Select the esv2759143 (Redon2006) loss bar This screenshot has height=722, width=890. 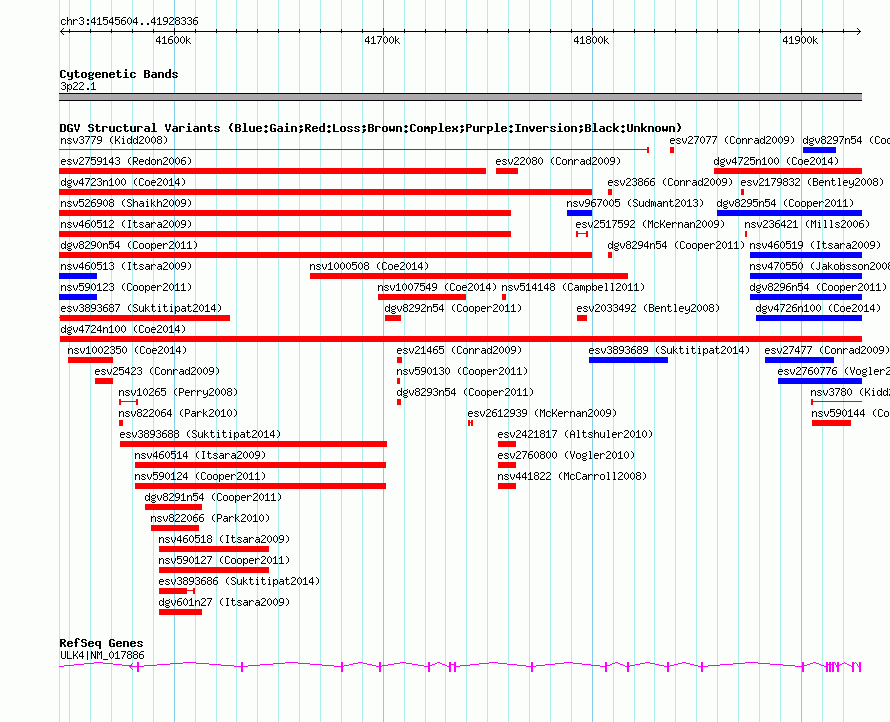272,171
